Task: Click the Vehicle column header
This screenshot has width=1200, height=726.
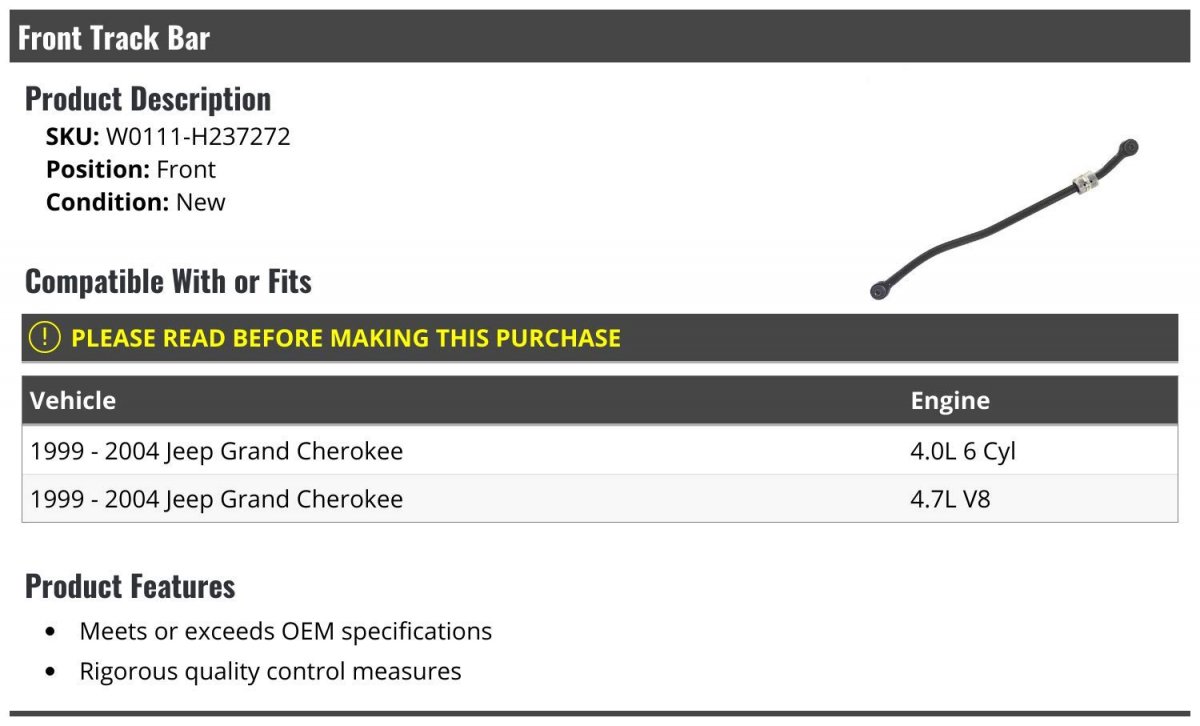Action: pyautogui.click(x=73, y=401)
